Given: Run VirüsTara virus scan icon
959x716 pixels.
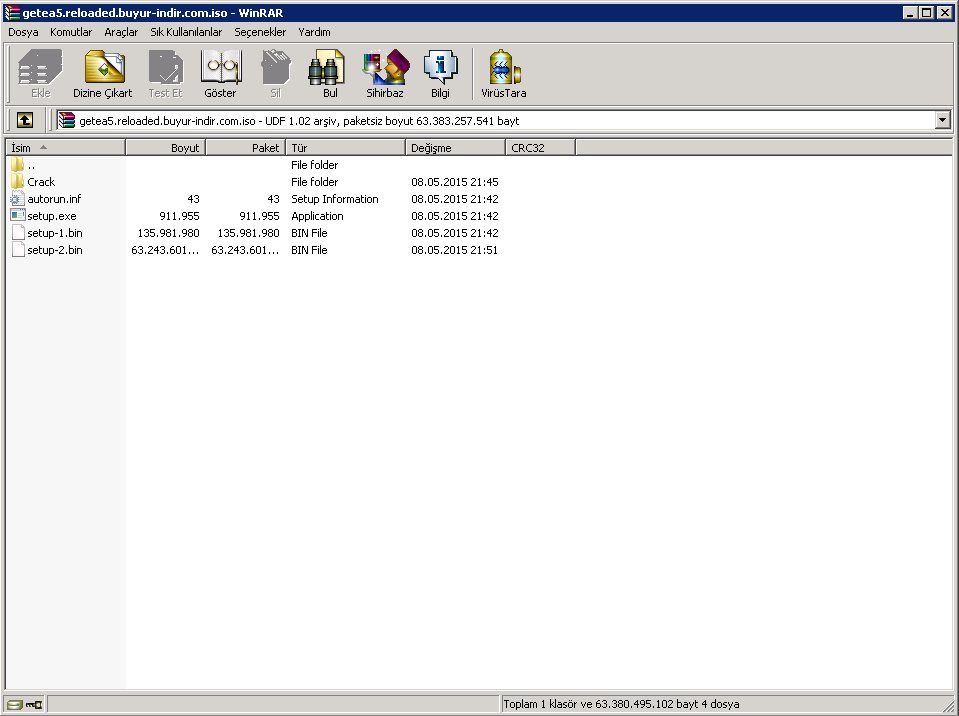Looking at the screenshot, I should pos(505,67).
